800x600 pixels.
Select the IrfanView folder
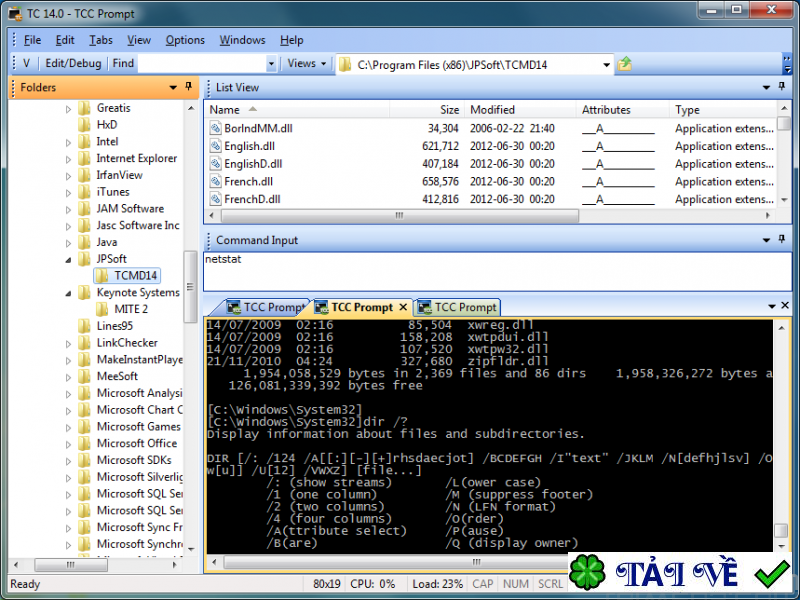(x=119, y=175)
